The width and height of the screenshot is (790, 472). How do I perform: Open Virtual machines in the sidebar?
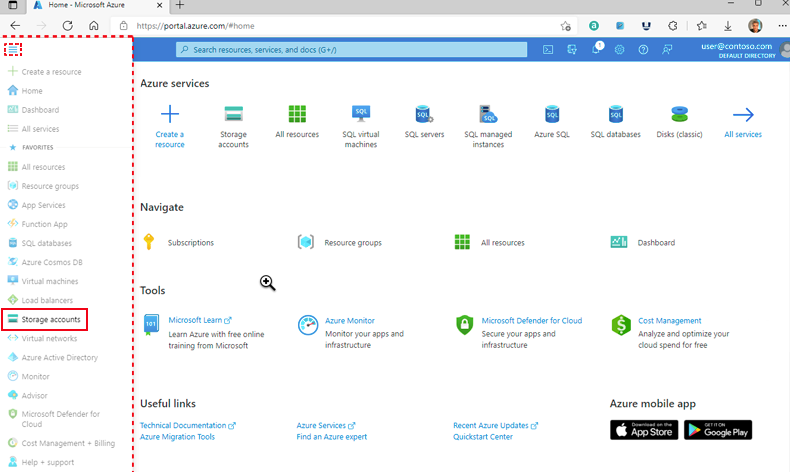(x=43, y=281)
